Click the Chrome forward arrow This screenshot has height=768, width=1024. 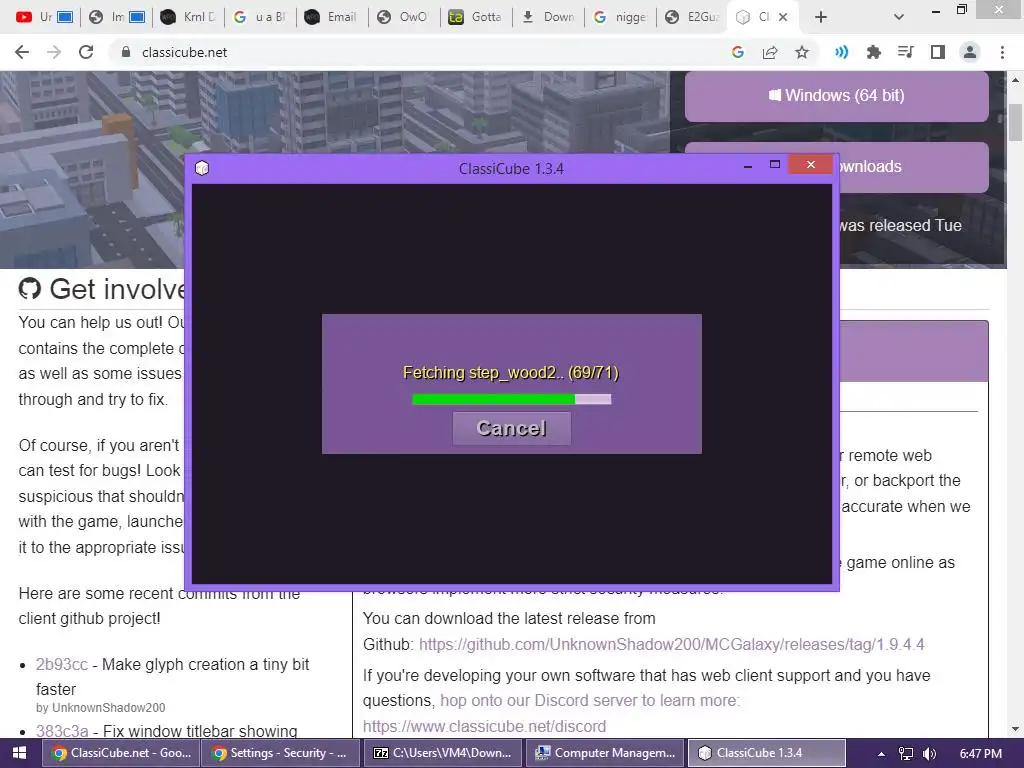54,52
